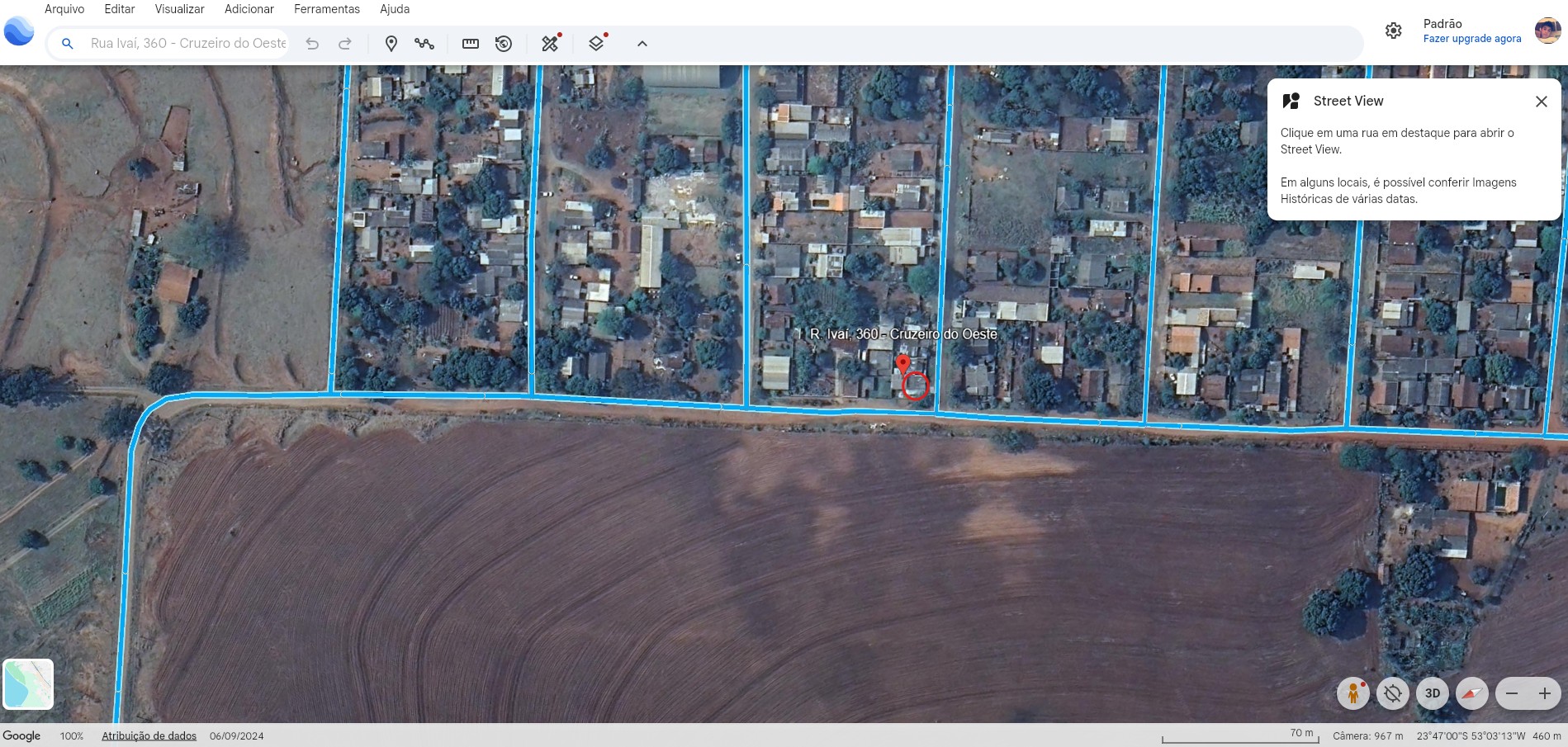The width and height of the screenshot is (1568, 747).
Task: Zoom in with the plus button
Action: [x=1545, y=693]
